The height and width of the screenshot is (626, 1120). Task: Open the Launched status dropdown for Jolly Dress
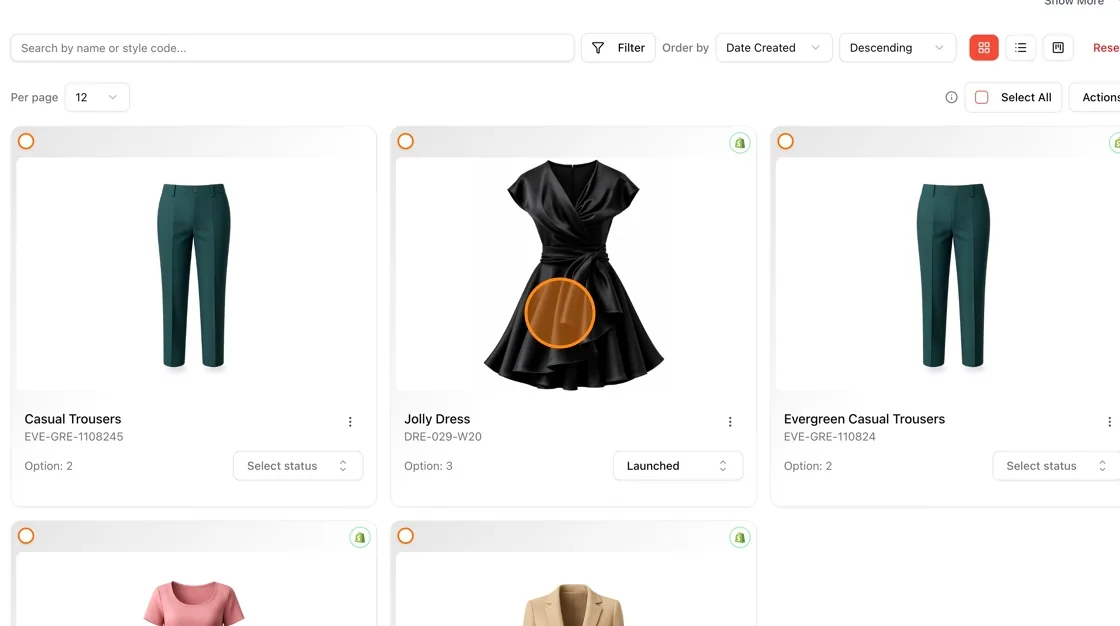pyautogui.click(x=678, y=466)
